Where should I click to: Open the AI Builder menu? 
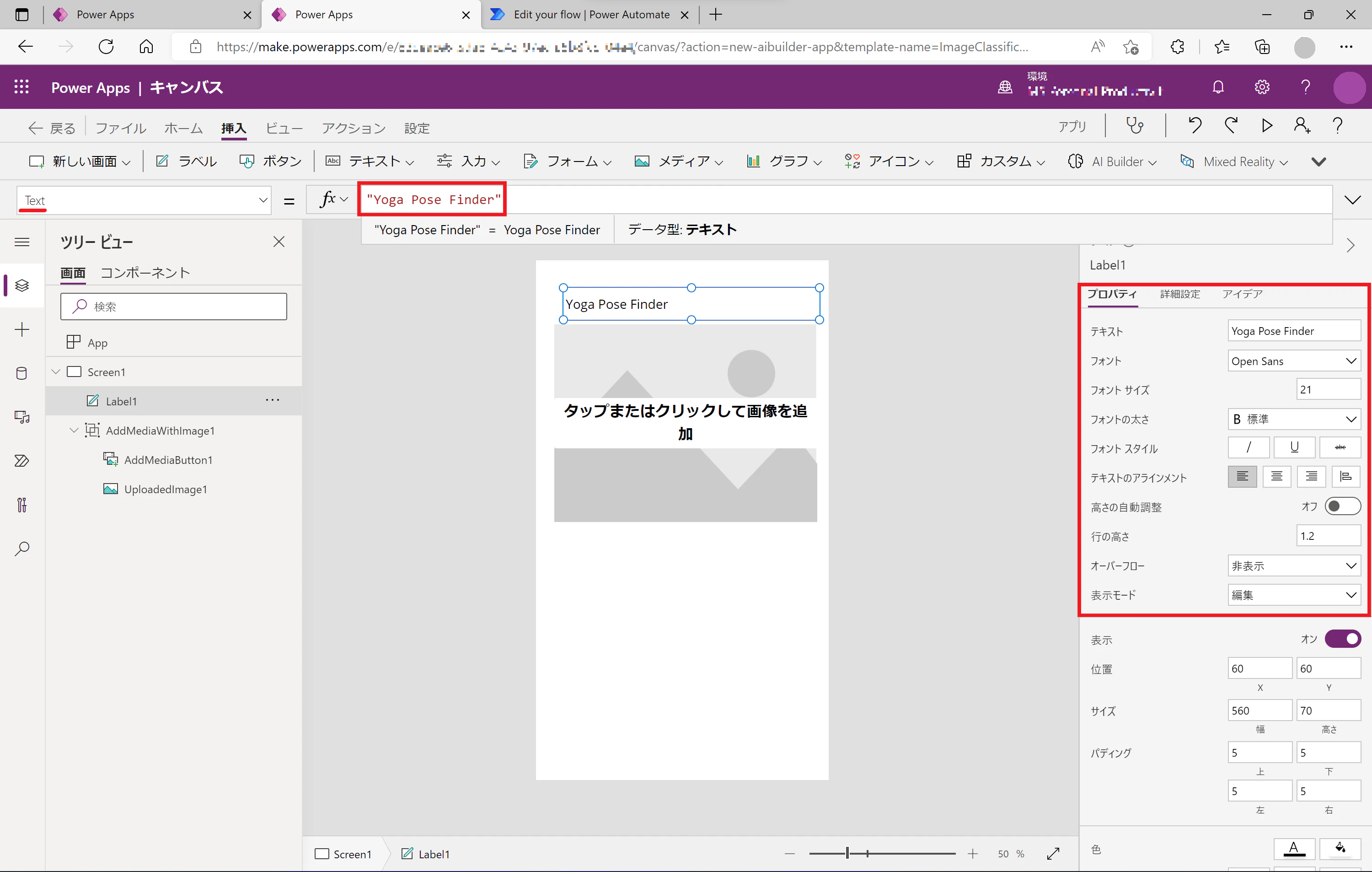pyautogui.click(x=1113, y=161)
